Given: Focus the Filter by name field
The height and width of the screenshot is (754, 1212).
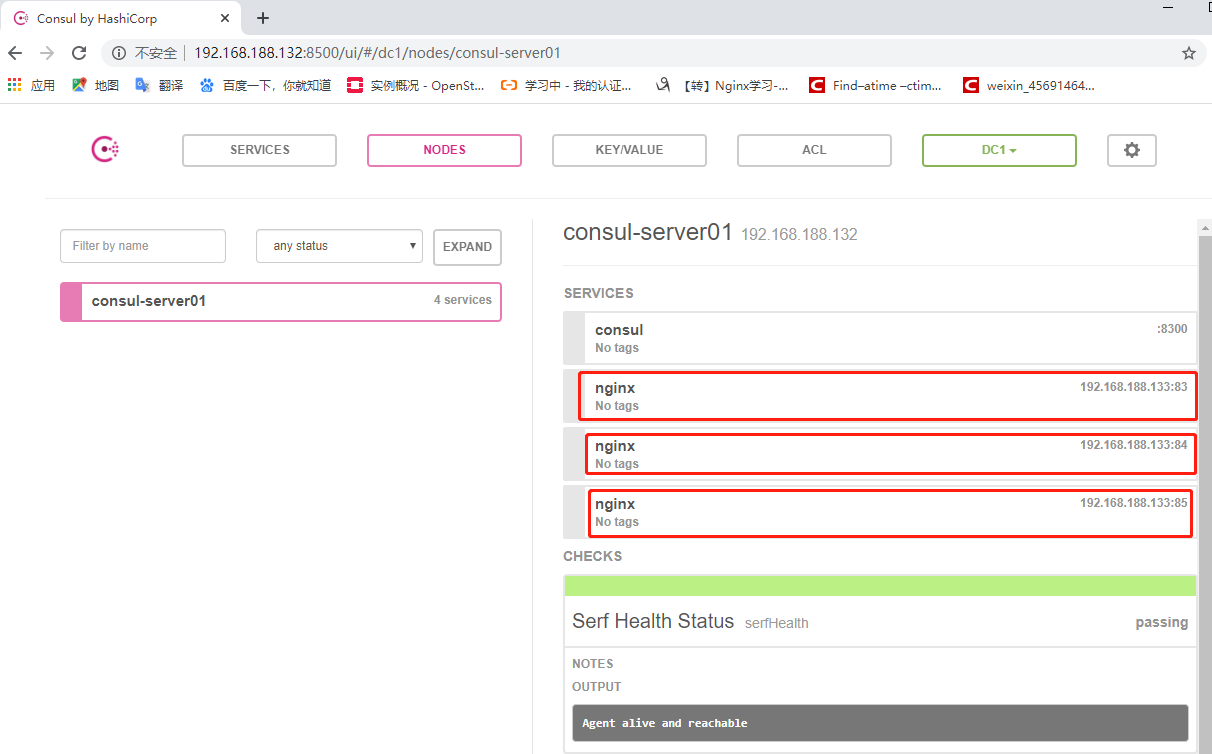Looking at the screenshot, I should point(143,246).
